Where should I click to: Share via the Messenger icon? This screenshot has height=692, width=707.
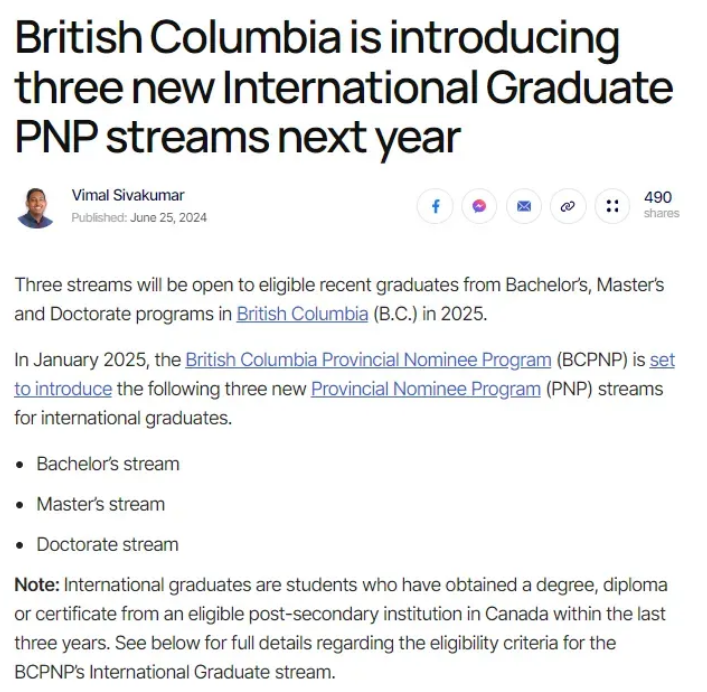[x=479, y=206]
